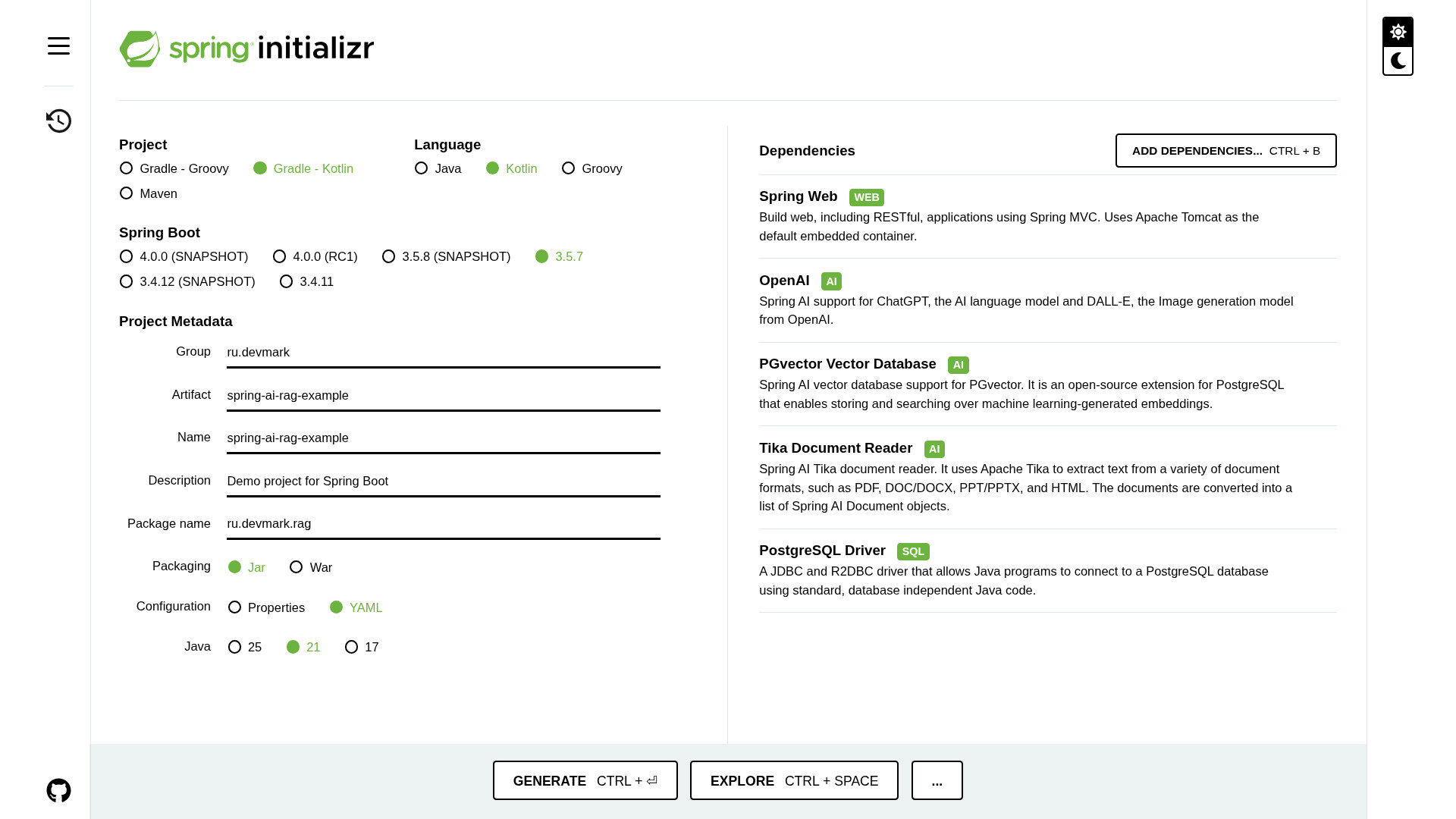Expand the more options ellipsis button
The image size is (1456, 819).
click(937, 780)
